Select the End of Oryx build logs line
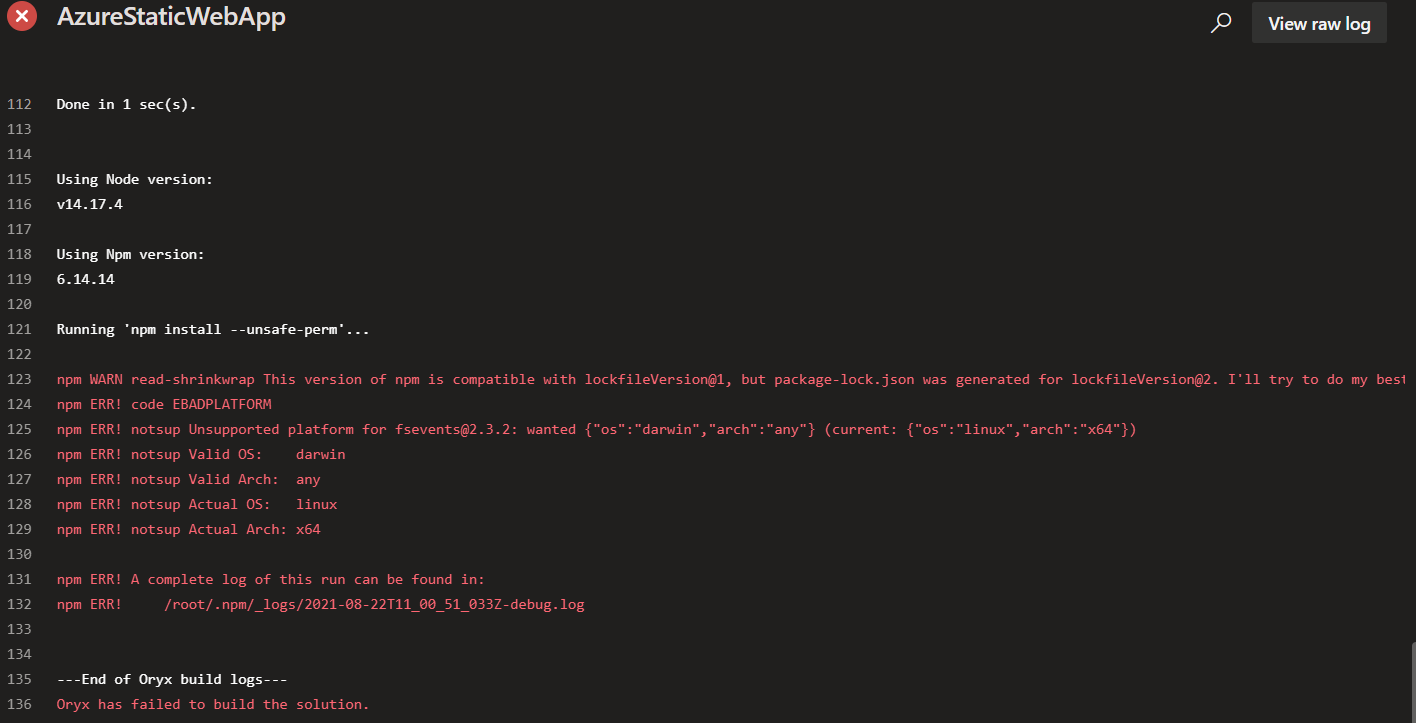 click(x=172, y=678)
